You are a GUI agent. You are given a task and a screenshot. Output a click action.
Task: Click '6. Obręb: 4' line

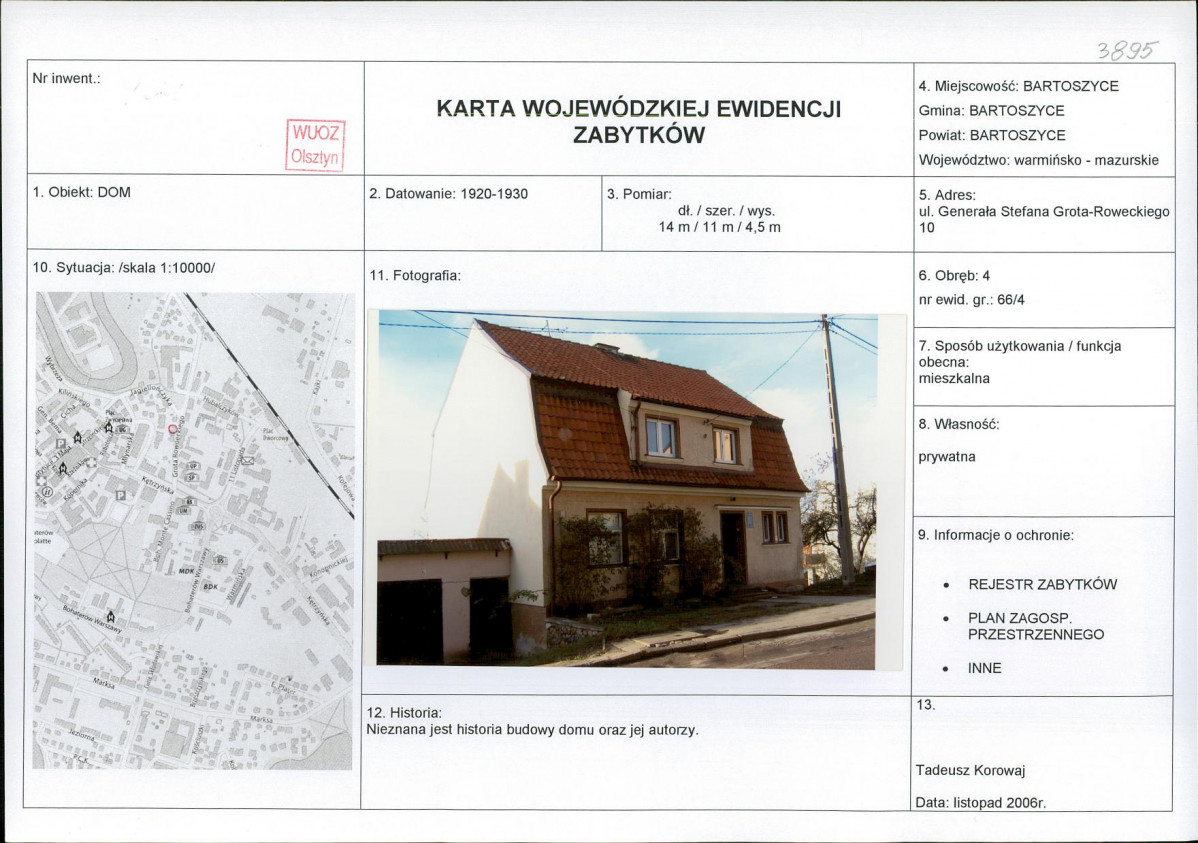pyautogui.click(x=954, y=276)
